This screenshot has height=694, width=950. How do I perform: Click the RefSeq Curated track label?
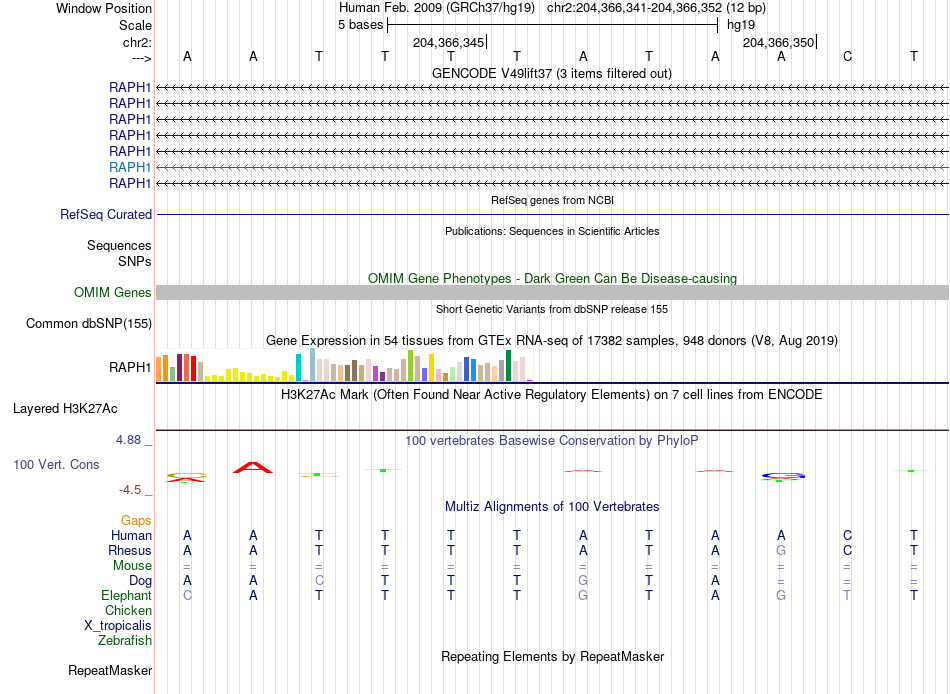click(106, 215)
